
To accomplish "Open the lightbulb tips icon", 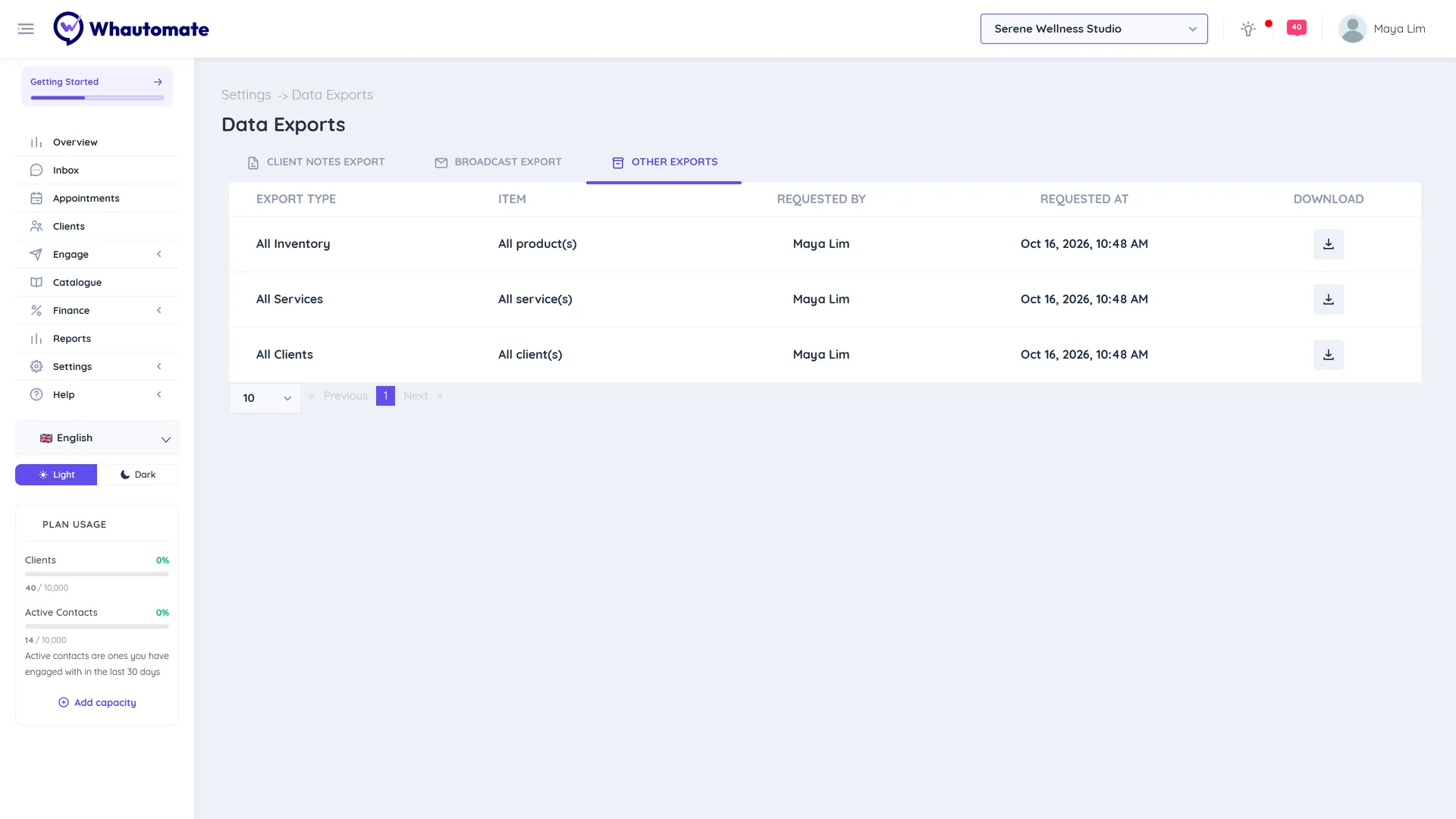I will pyautogui.click(x=1248, y=29).
